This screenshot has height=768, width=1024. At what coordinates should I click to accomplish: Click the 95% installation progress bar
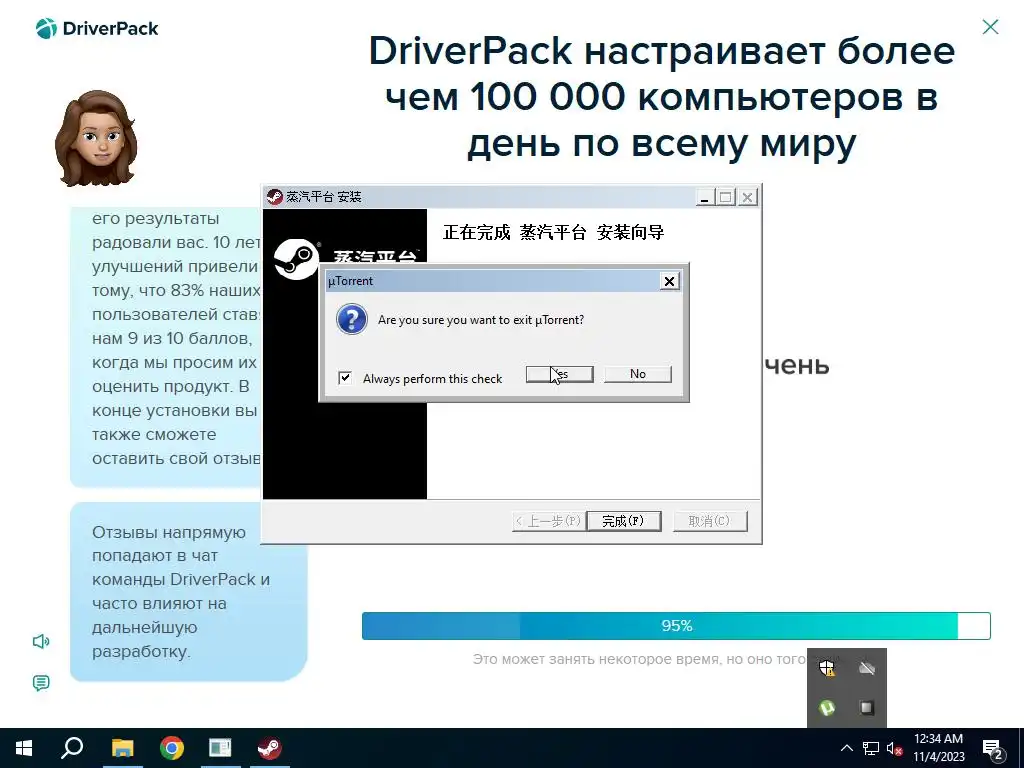tap(676, 626)
